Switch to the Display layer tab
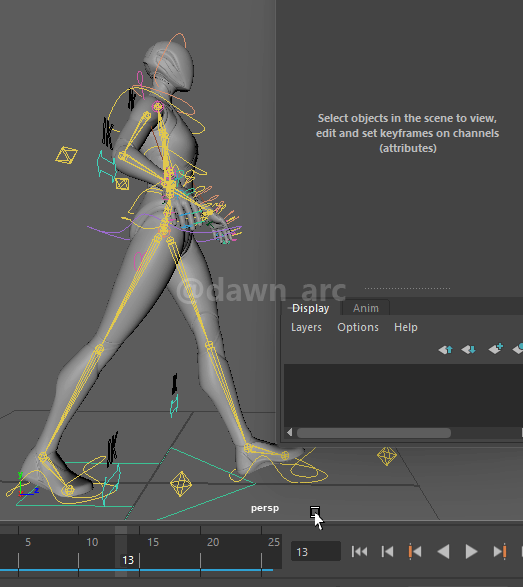This screenshot has height=587, width=523. point(310,308)
